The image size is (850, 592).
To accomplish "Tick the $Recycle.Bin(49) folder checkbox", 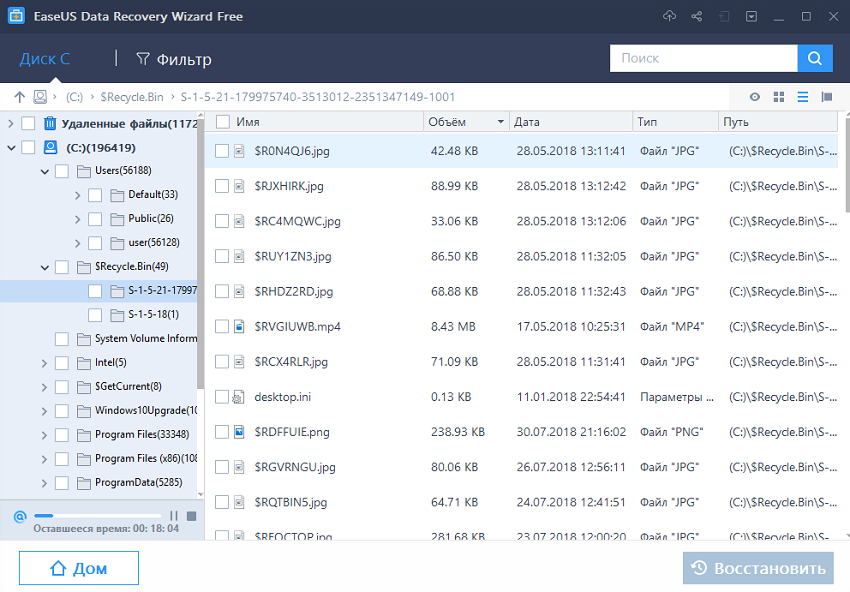I will point(62,267).
